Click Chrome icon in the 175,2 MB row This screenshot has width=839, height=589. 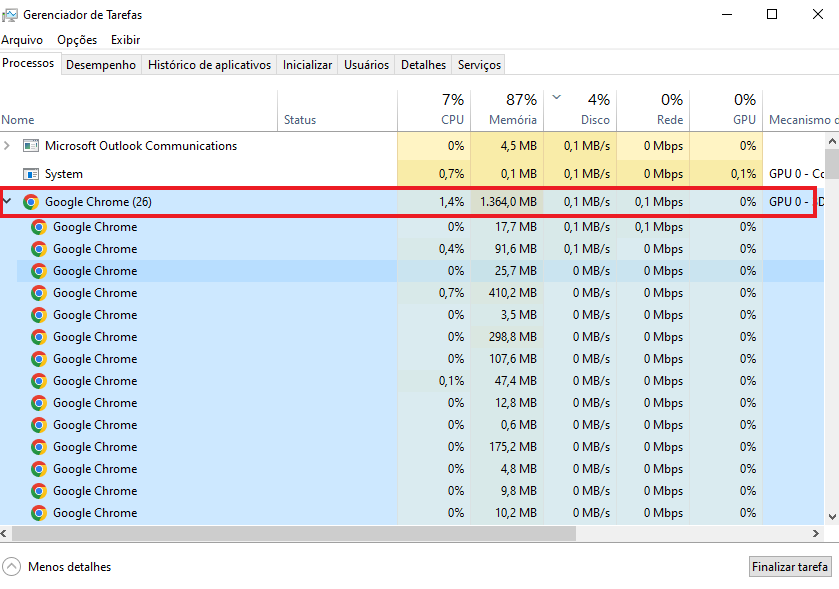(x=39, y=447)
